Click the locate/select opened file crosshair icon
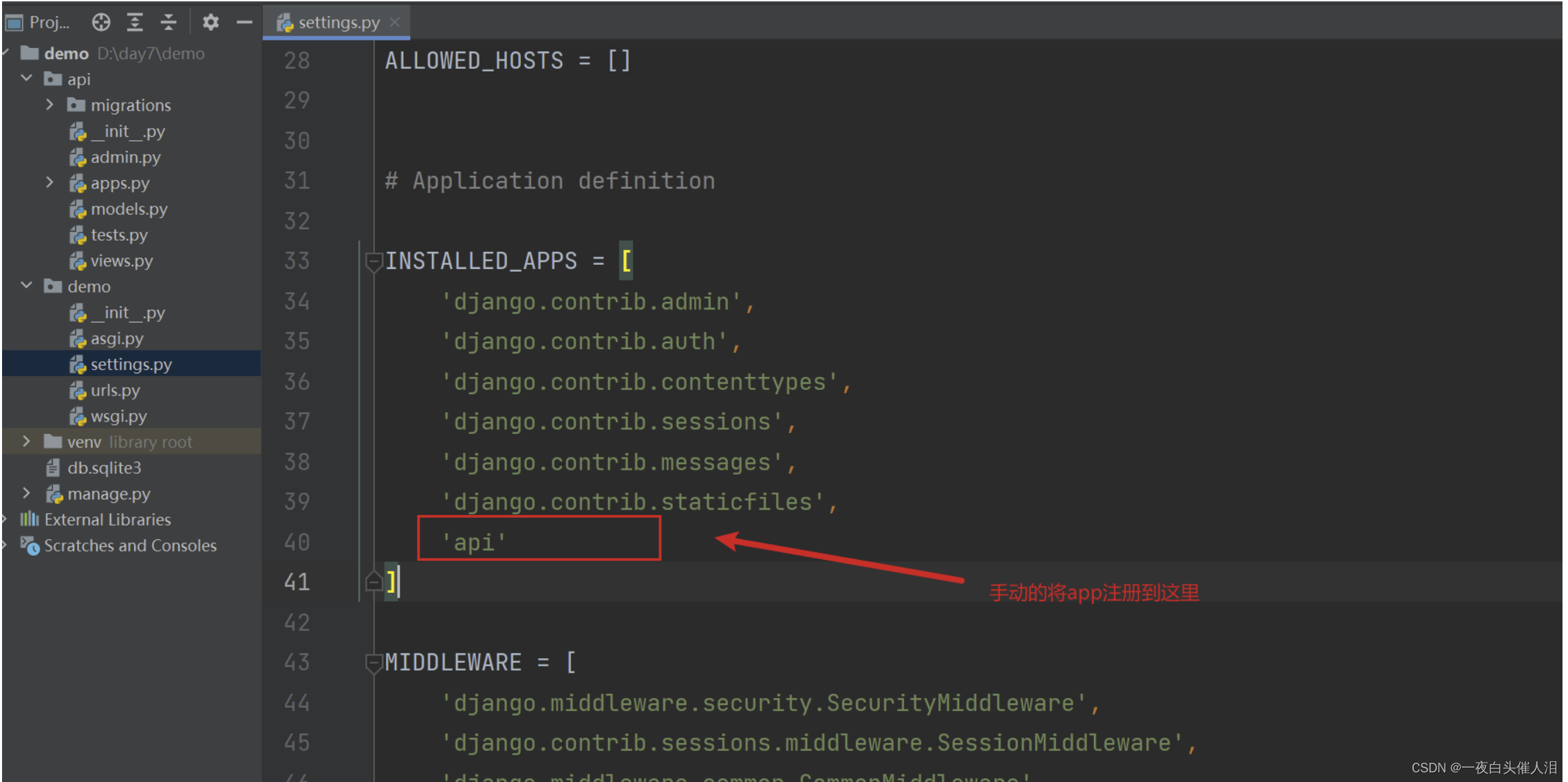1568x782 pixels. click(101, 23)
